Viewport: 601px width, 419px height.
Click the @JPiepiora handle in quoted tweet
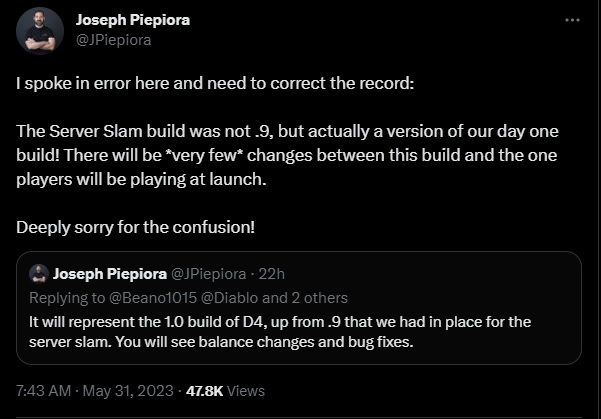(209, 274)
